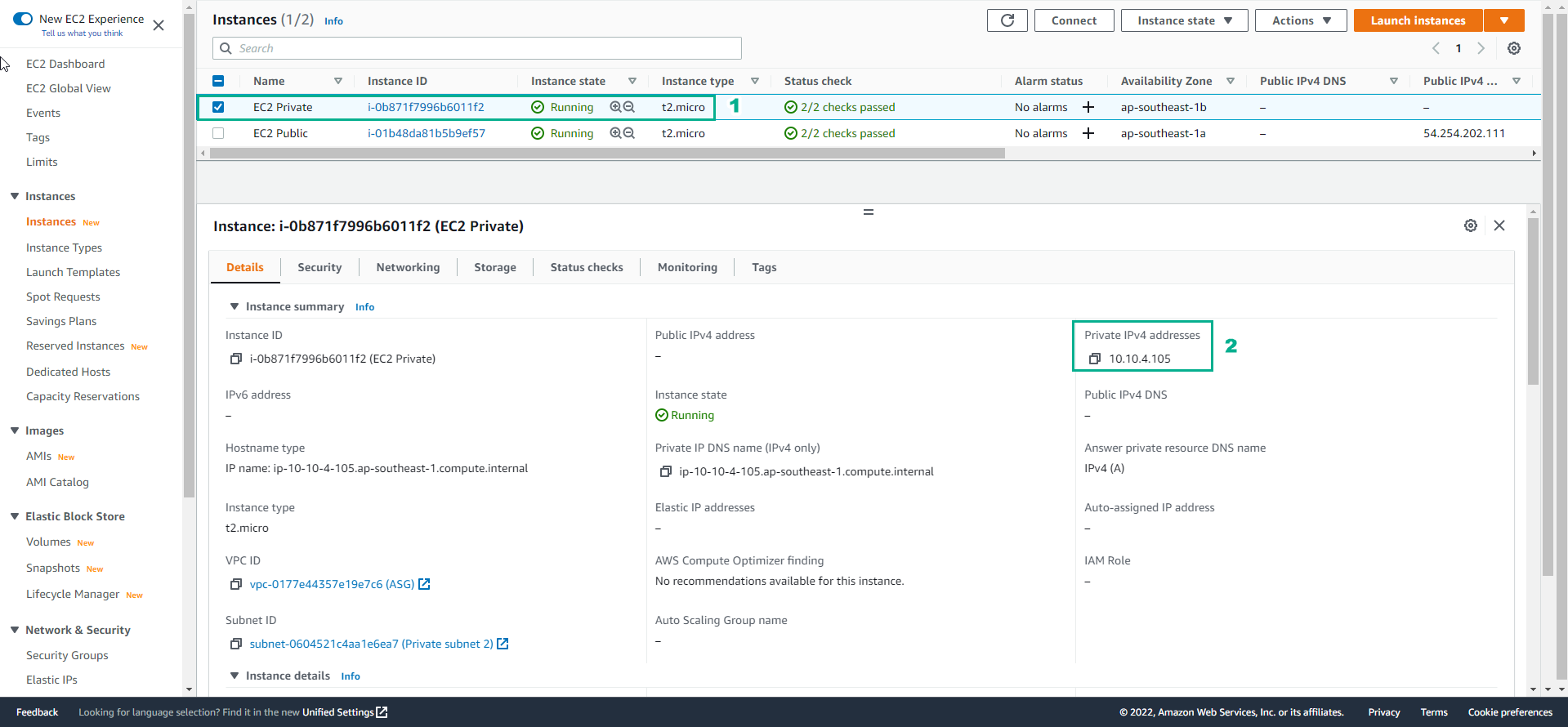Sort by Instance state column arrow
The width and height of the screenshot is (1568, 727).
(x=632, y=81)
